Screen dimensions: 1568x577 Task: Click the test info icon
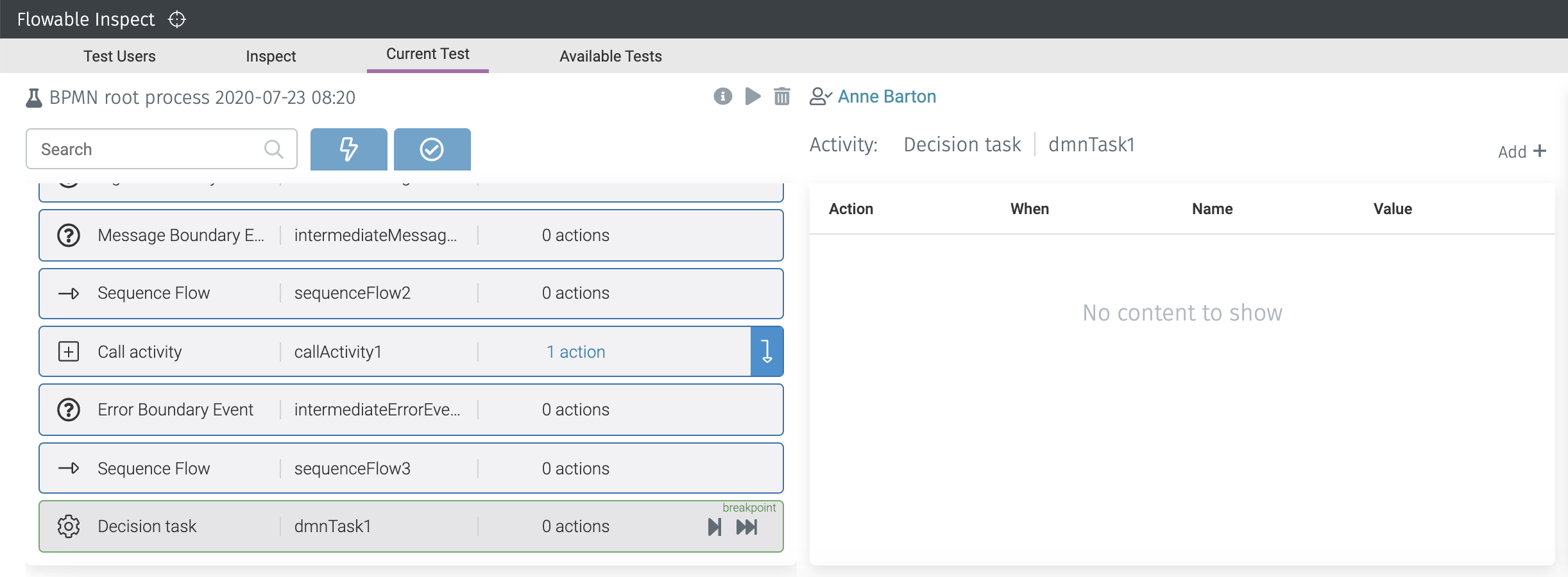click(x=722, y=97)
